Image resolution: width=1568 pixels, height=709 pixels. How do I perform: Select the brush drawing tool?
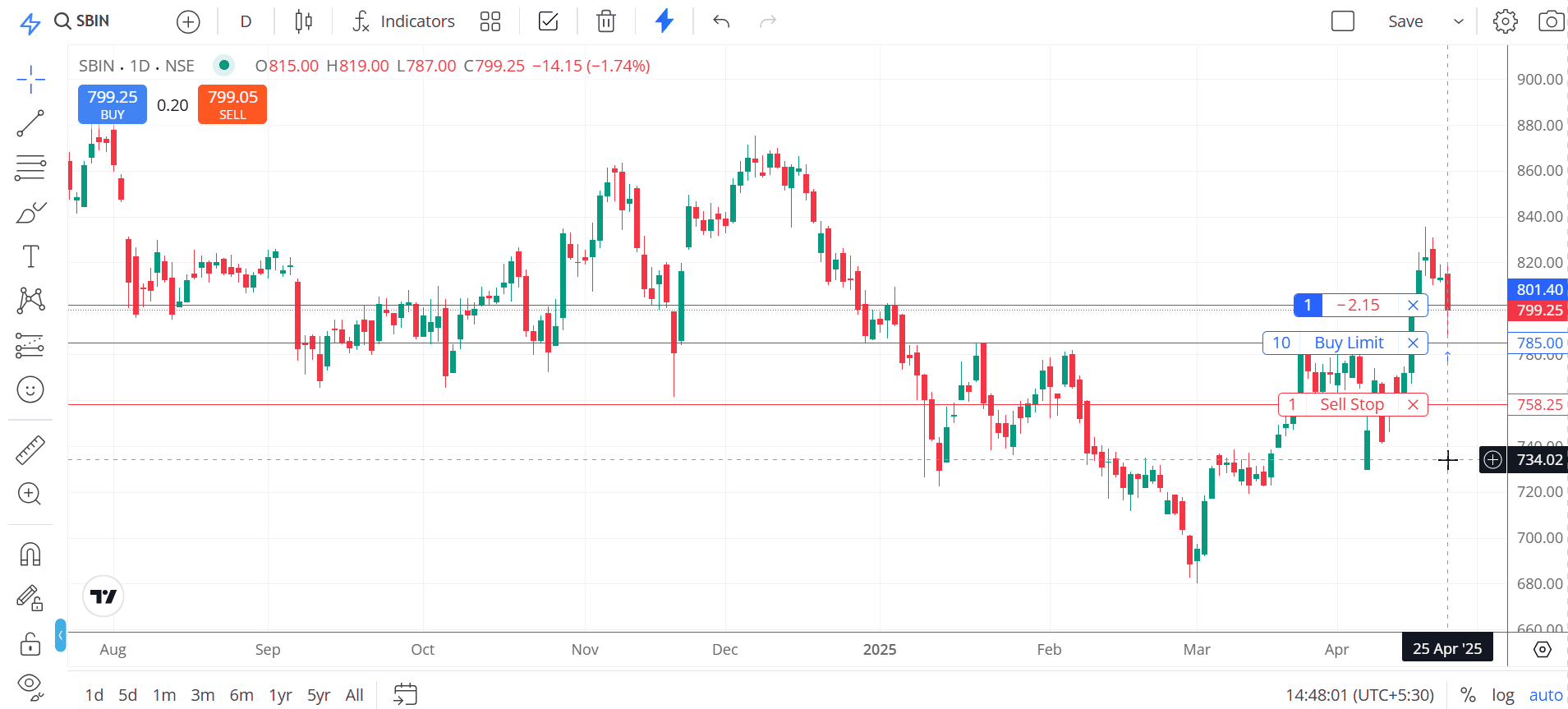(30, 213)
